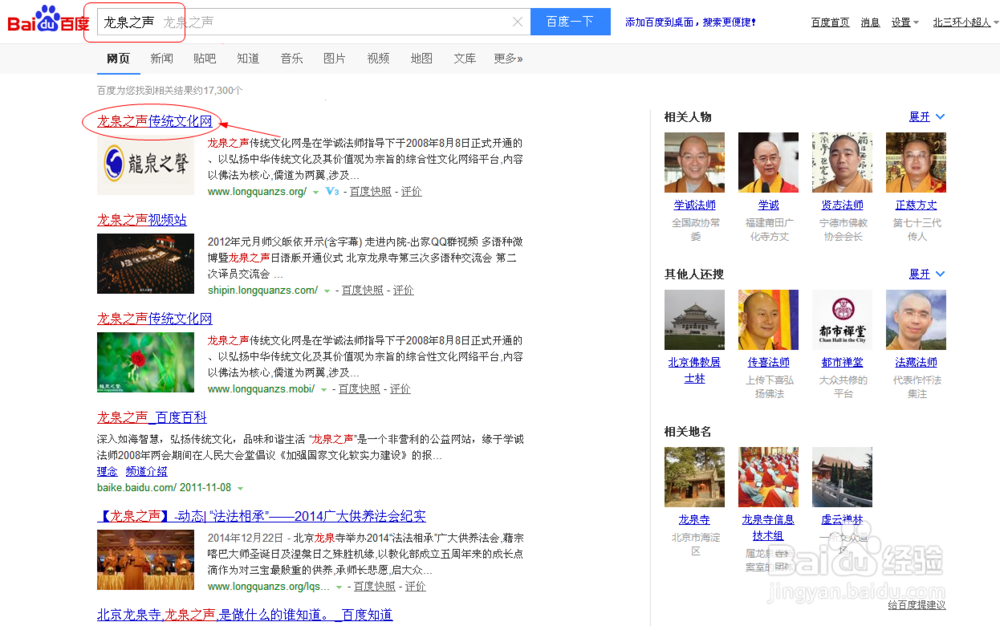The height and width of the screenshot is (626, 1000).
Task: Click the 龙泉寺 temple photo
Action: [x=695, y=477]
